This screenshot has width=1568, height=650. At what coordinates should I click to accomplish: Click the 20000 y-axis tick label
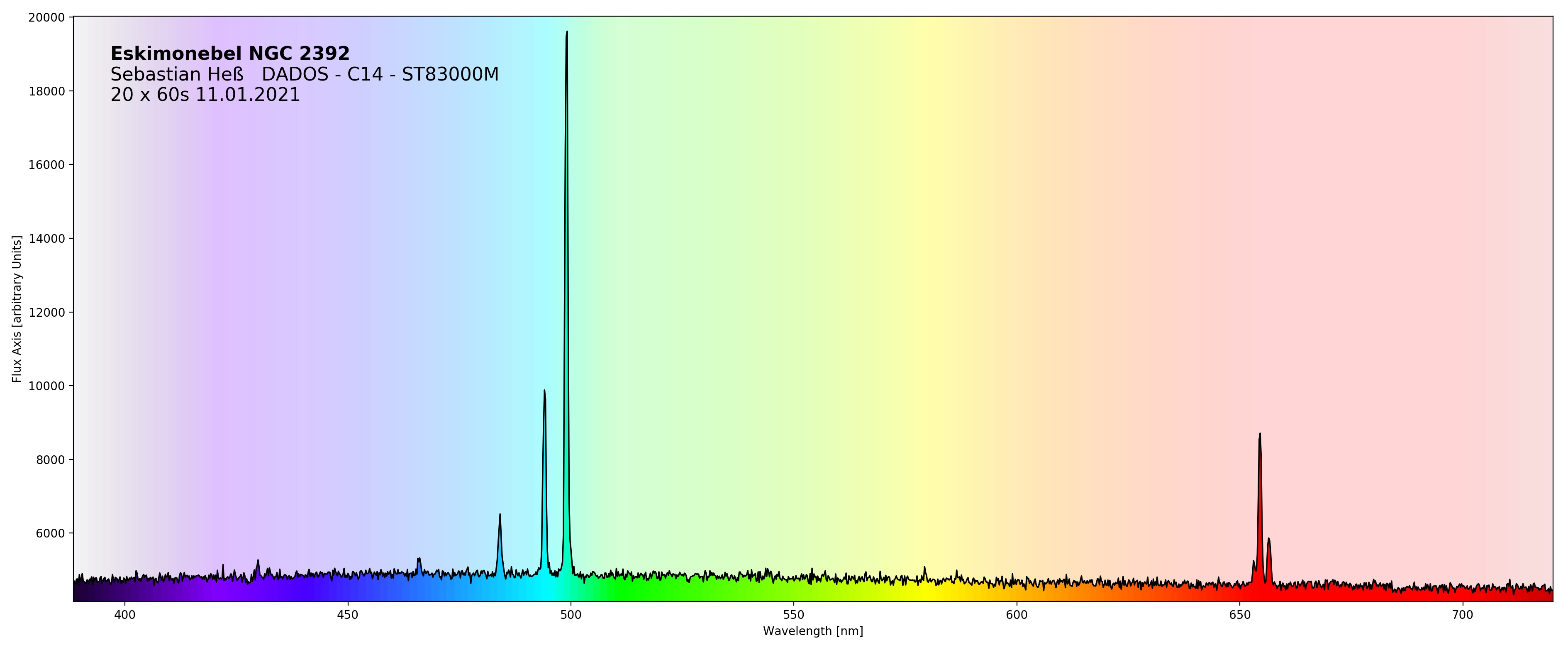(46, 18)
